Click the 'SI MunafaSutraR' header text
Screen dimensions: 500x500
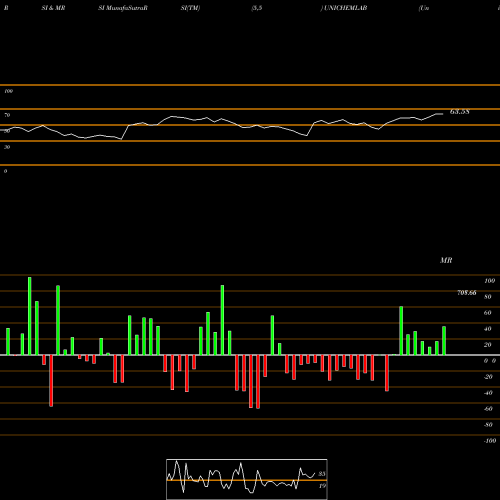(x=123, y=8)
